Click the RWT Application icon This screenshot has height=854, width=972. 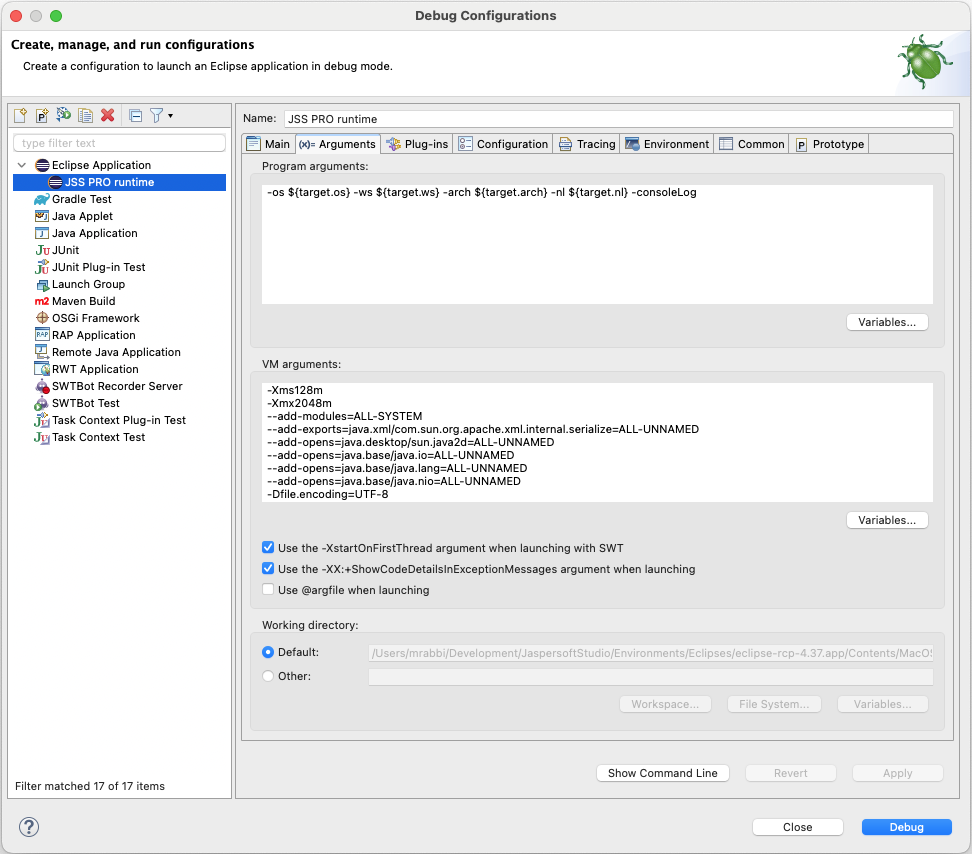point(42,369)
